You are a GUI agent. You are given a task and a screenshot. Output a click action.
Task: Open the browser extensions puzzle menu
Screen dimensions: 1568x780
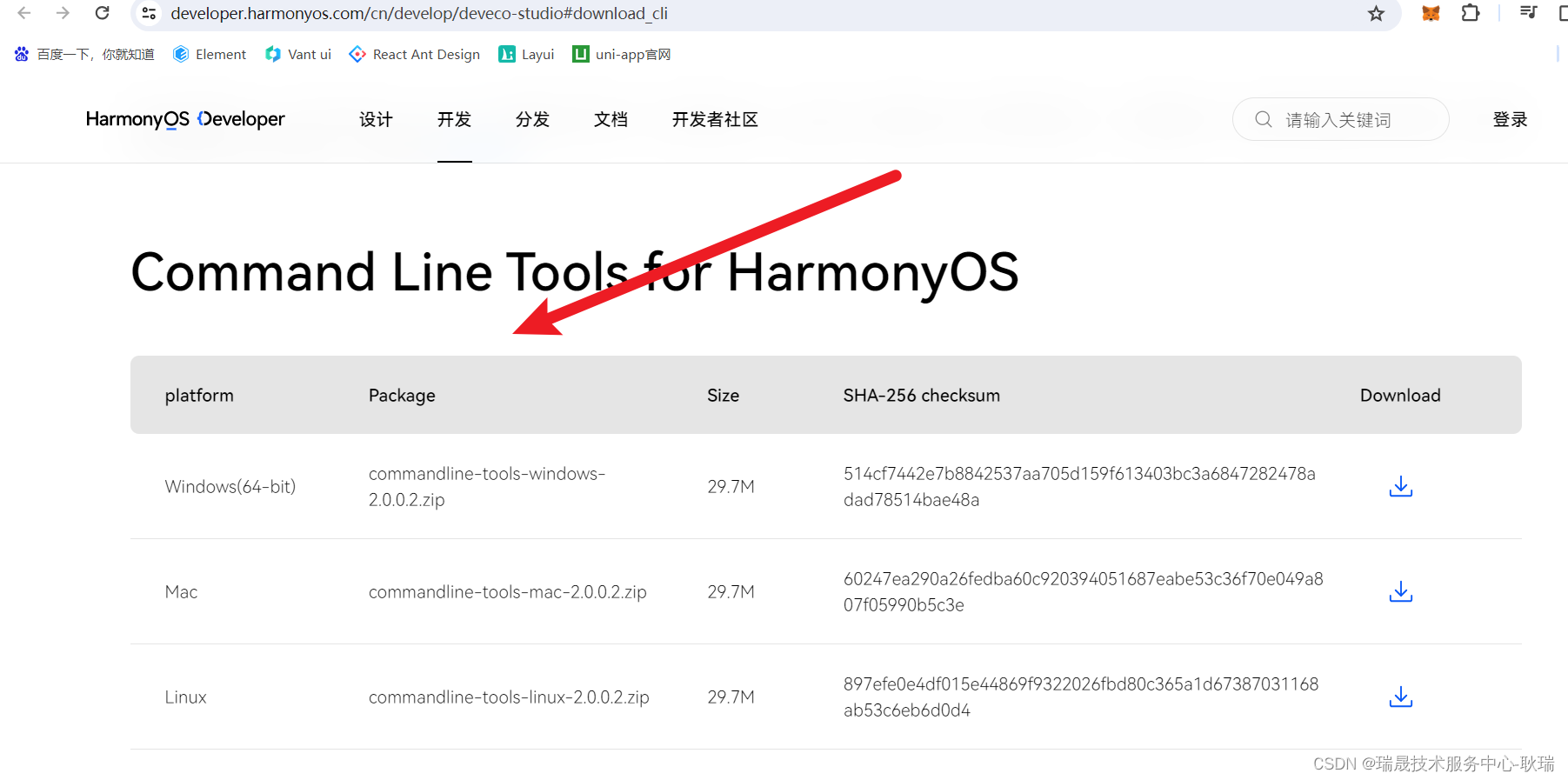1471,13
